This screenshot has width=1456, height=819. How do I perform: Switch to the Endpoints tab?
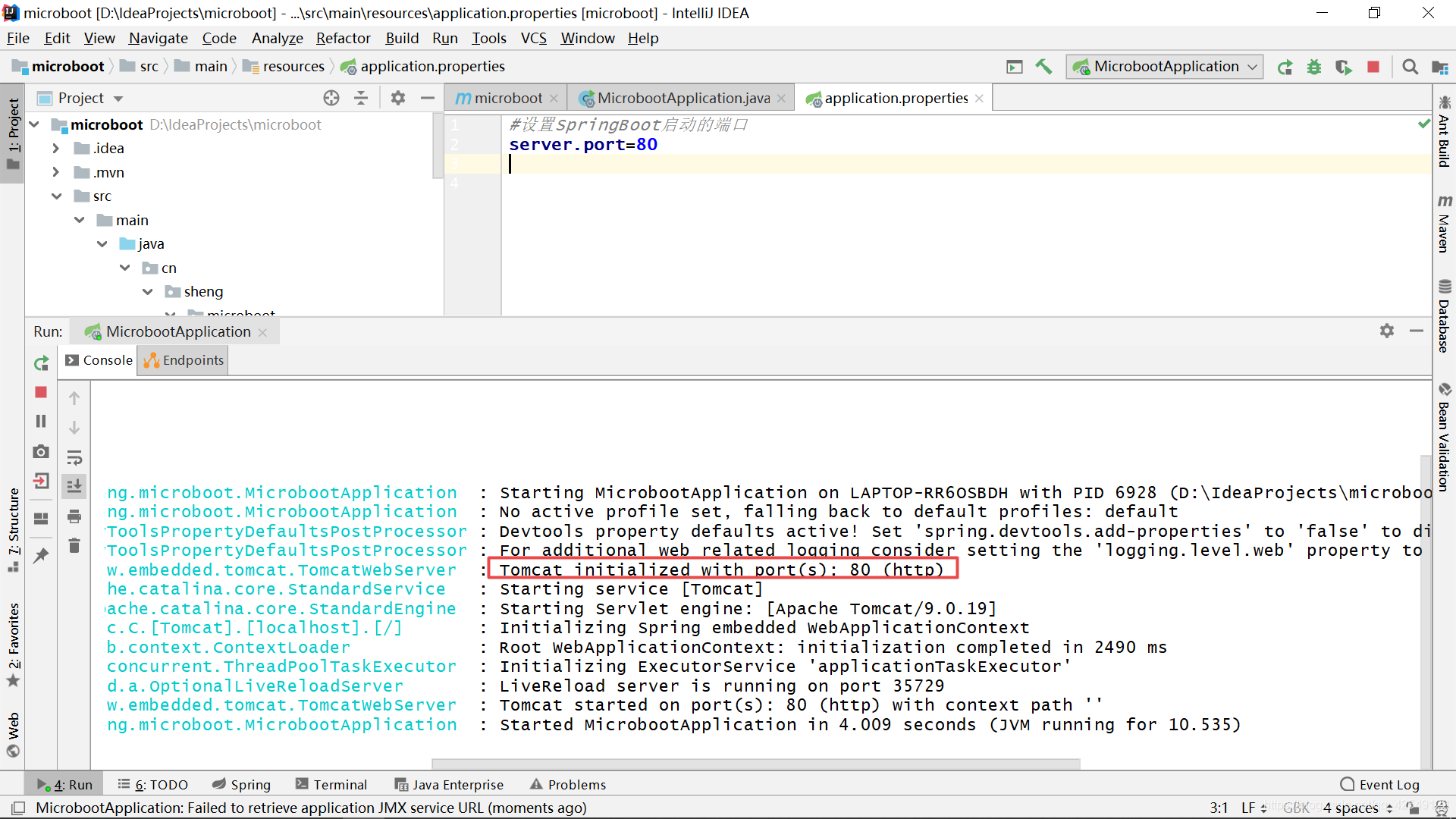pos(184,361)
